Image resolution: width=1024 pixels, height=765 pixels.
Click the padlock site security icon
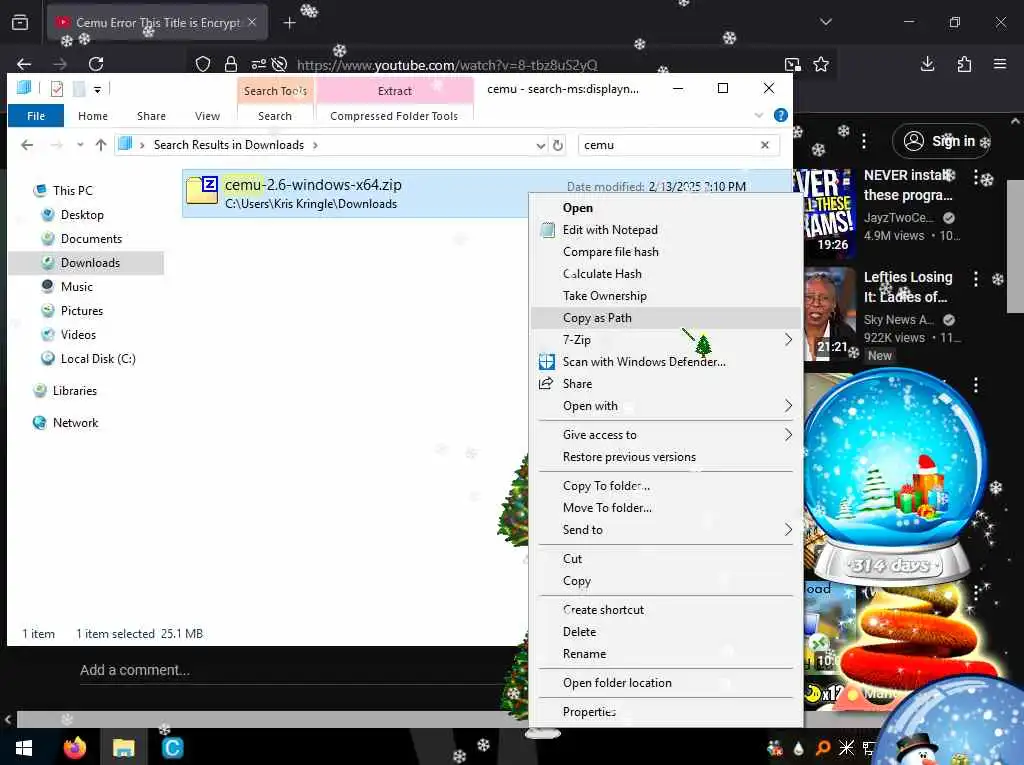coord(231,64)
